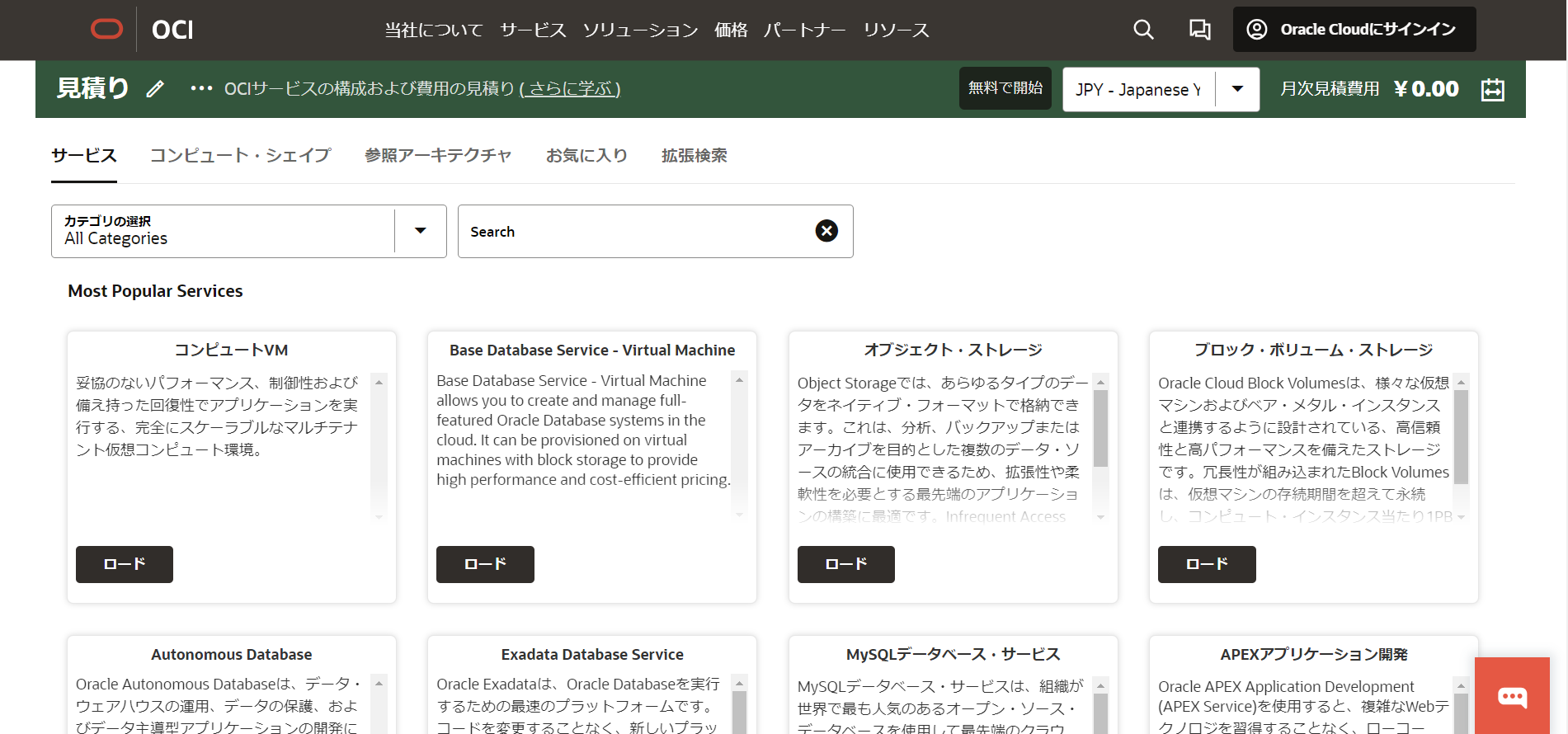
Task: Switch to 拡張検索 tab
Action: [x=695, y=155]
